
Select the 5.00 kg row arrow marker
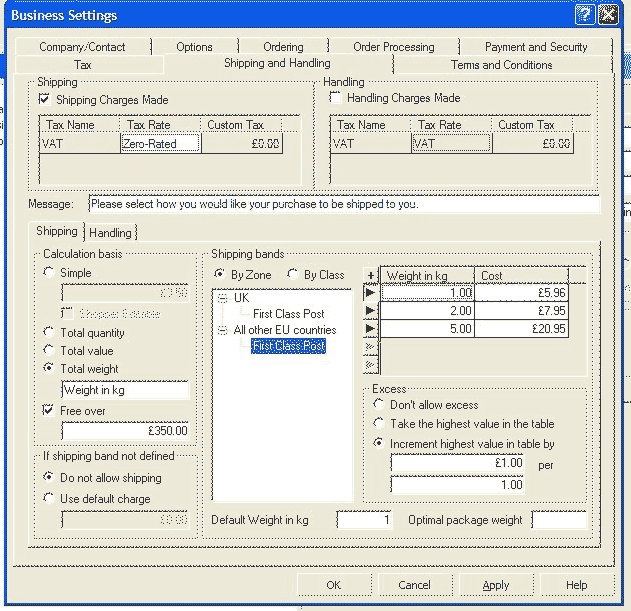click(370, 328)
